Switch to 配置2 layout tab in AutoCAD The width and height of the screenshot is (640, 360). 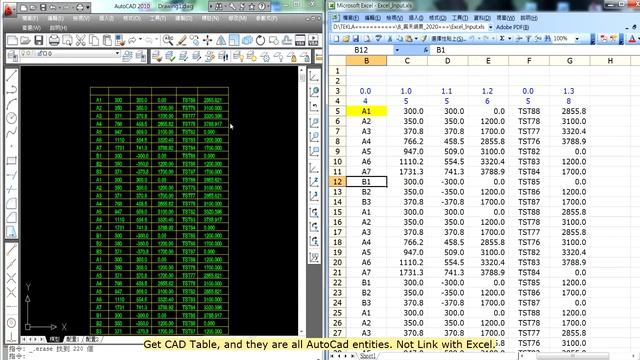92,339
